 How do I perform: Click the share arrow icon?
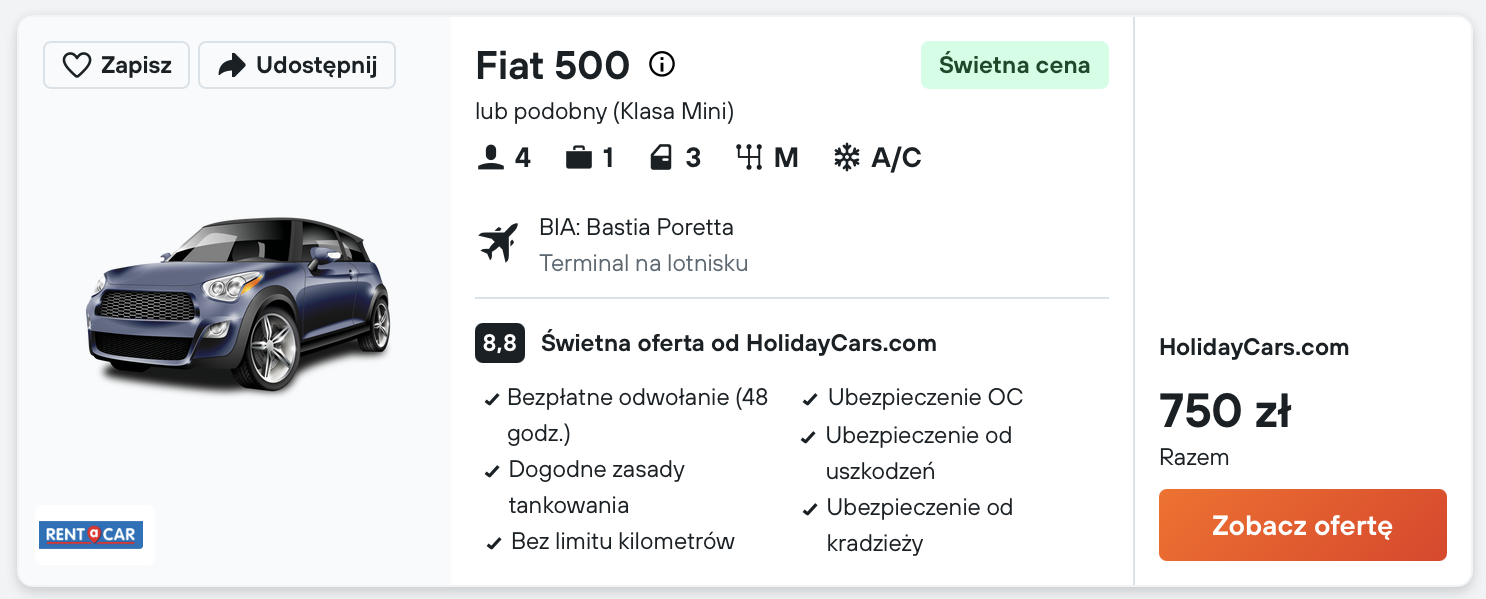(x=232, y=66)
